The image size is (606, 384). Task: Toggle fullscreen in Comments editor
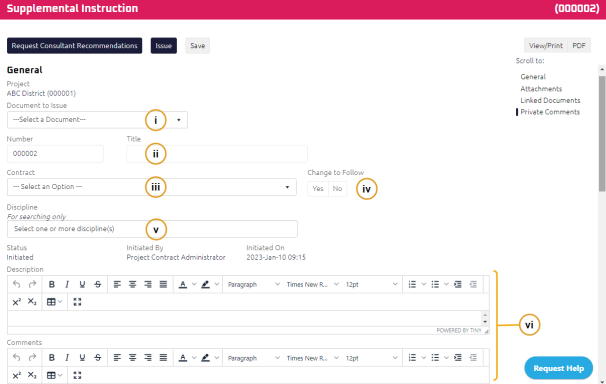[77, 375]
